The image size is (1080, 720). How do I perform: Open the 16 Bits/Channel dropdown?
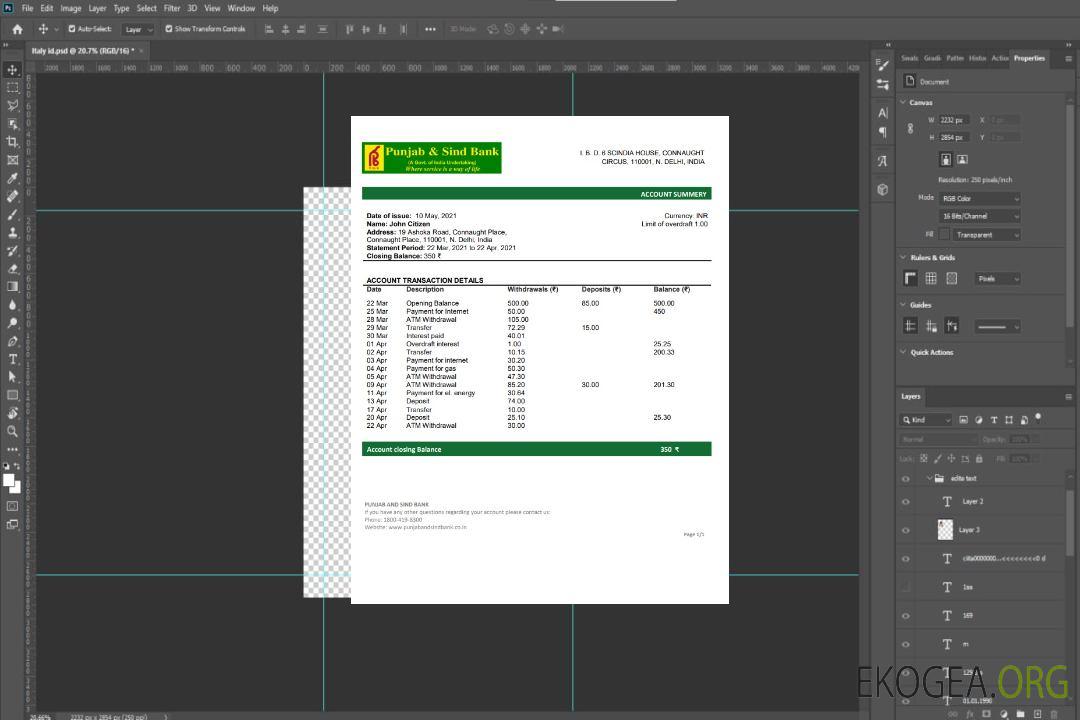pos(979,216)
